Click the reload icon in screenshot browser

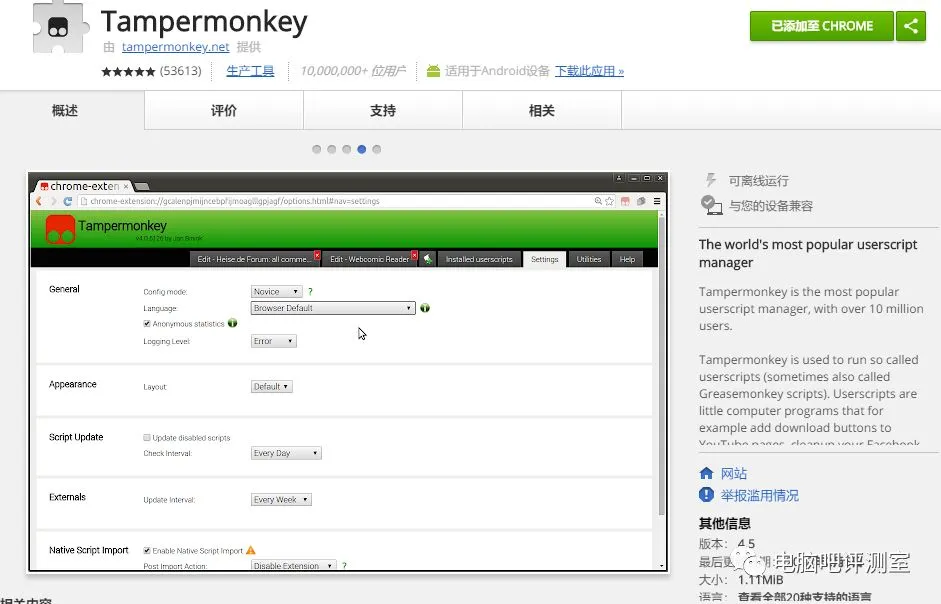pos(68,201)
